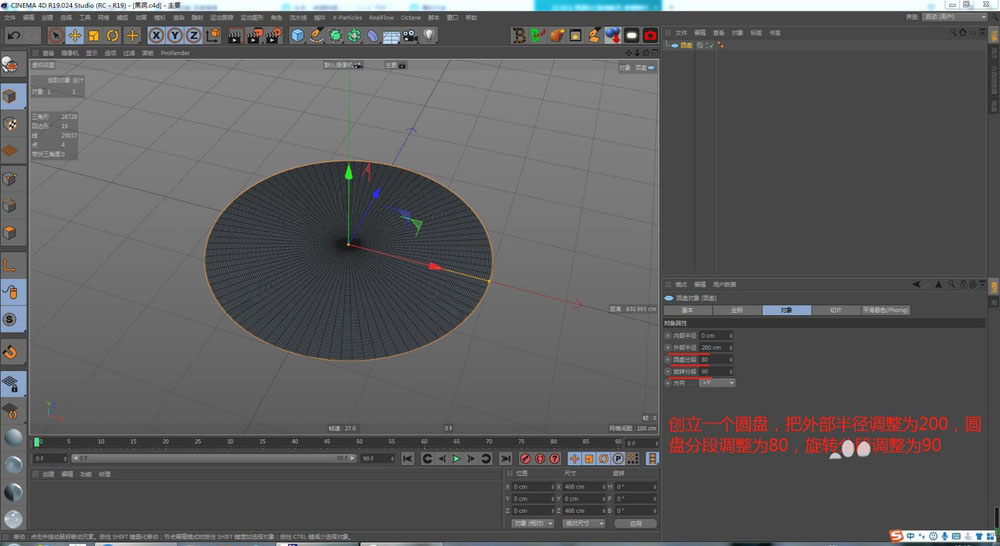Switch to the 坐标 tab
The image size is (1000, 546).
pyautogui.click(x=737, y=310)
